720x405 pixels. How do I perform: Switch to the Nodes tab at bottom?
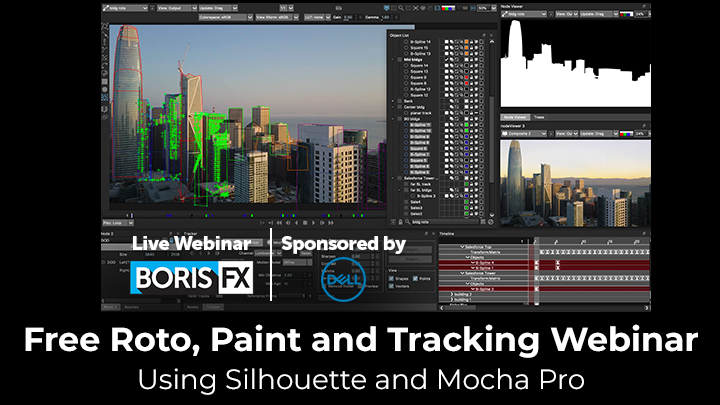click(192, 307)
